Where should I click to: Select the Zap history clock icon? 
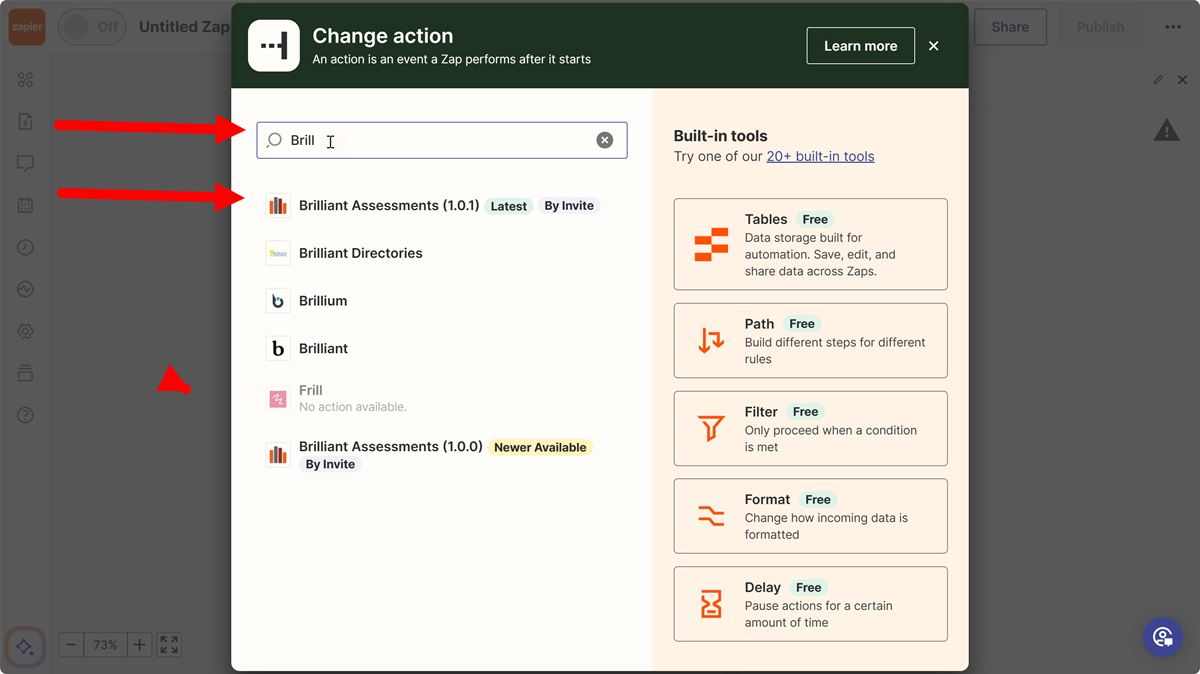pos(25,247)
